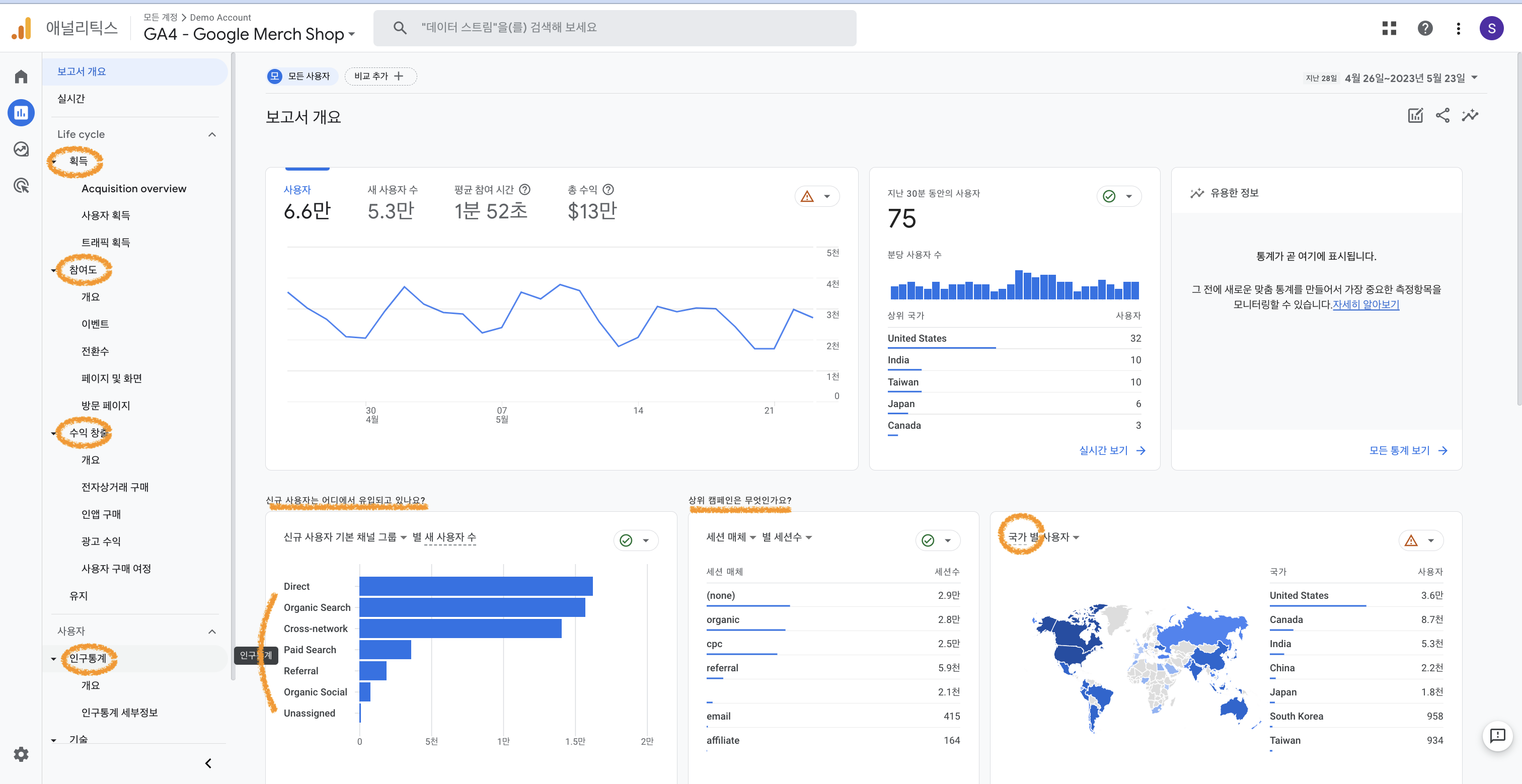Open the Explore icon in left rail
The image size is (1522, 784).
coord(21,149)
